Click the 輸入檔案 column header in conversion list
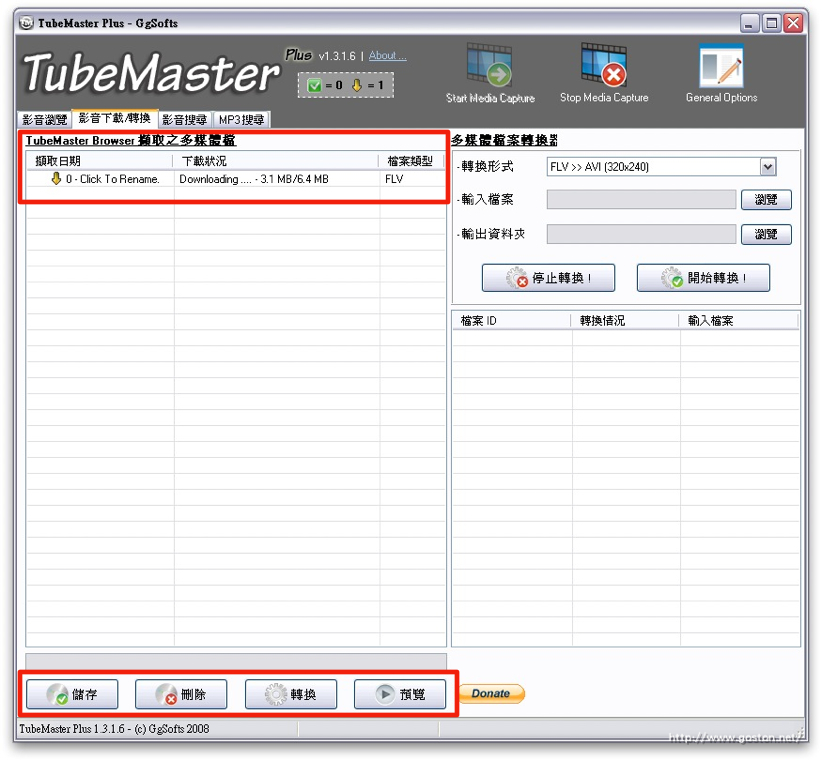This screenshot has width=822, height=761. pos(739,321)
